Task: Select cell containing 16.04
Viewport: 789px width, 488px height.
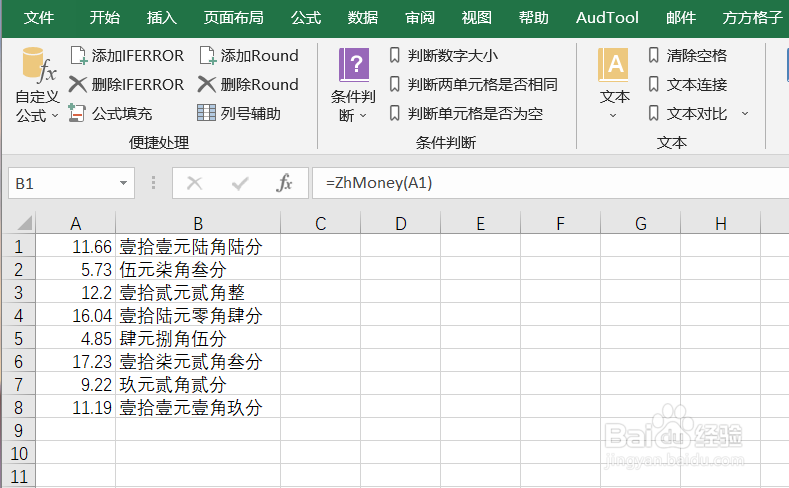Action: point(75,315)
